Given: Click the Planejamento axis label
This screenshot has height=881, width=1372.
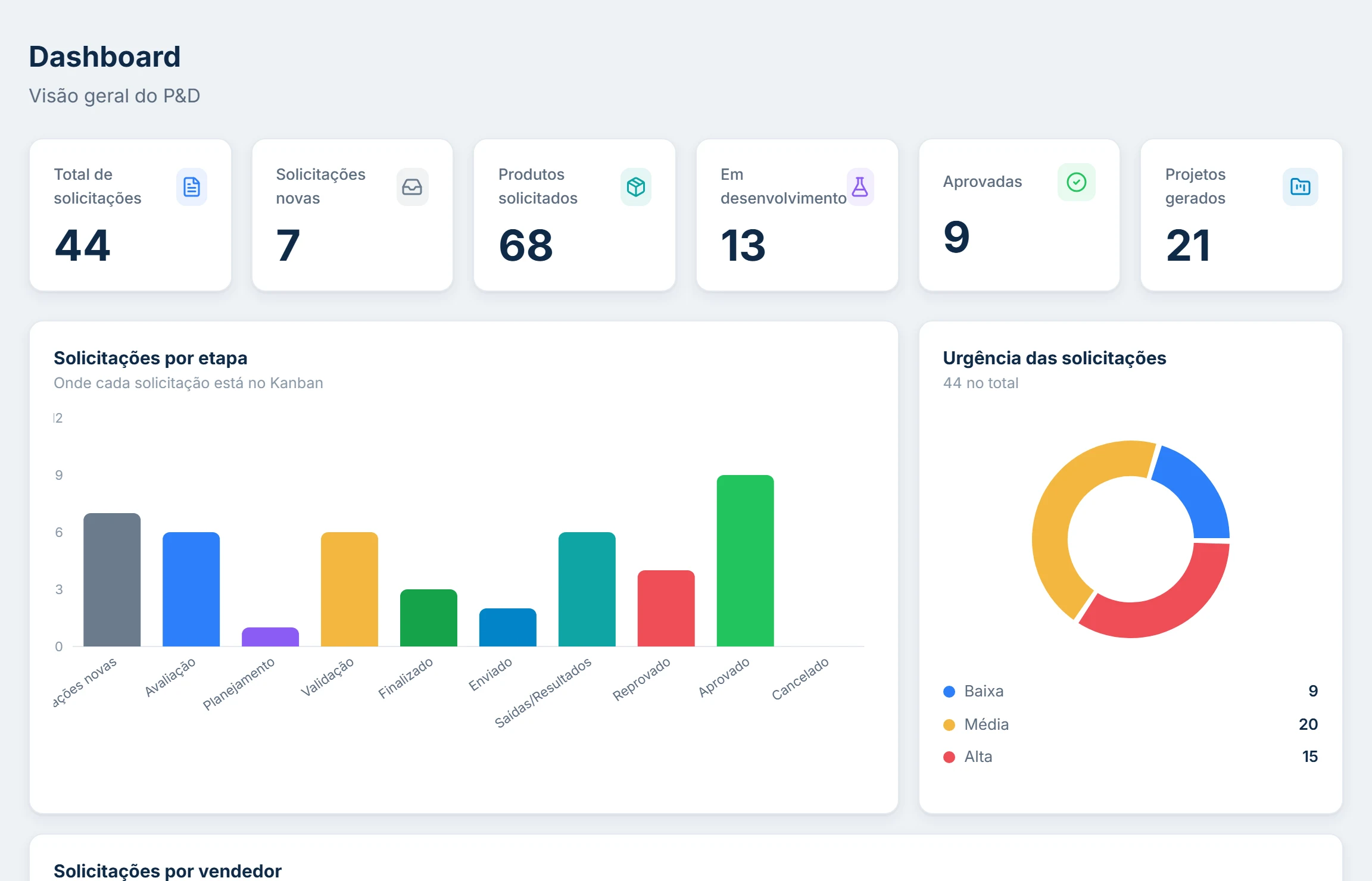Looking at the screenshot, I should (239, 684).
